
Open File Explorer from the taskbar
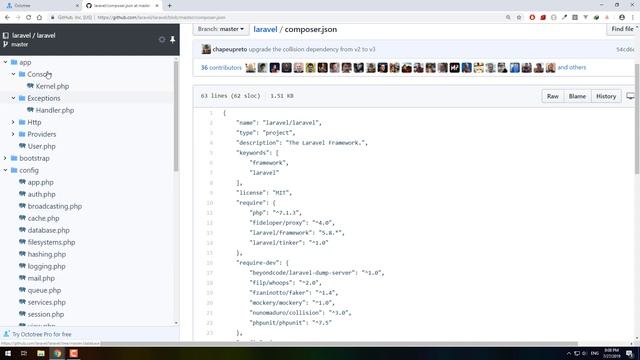pos(40,353)
